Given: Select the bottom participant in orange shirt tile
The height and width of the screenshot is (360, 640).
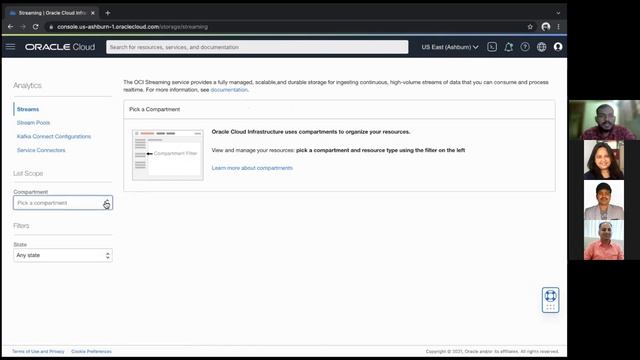Looking at the screenshot, I should click(604, 240).
